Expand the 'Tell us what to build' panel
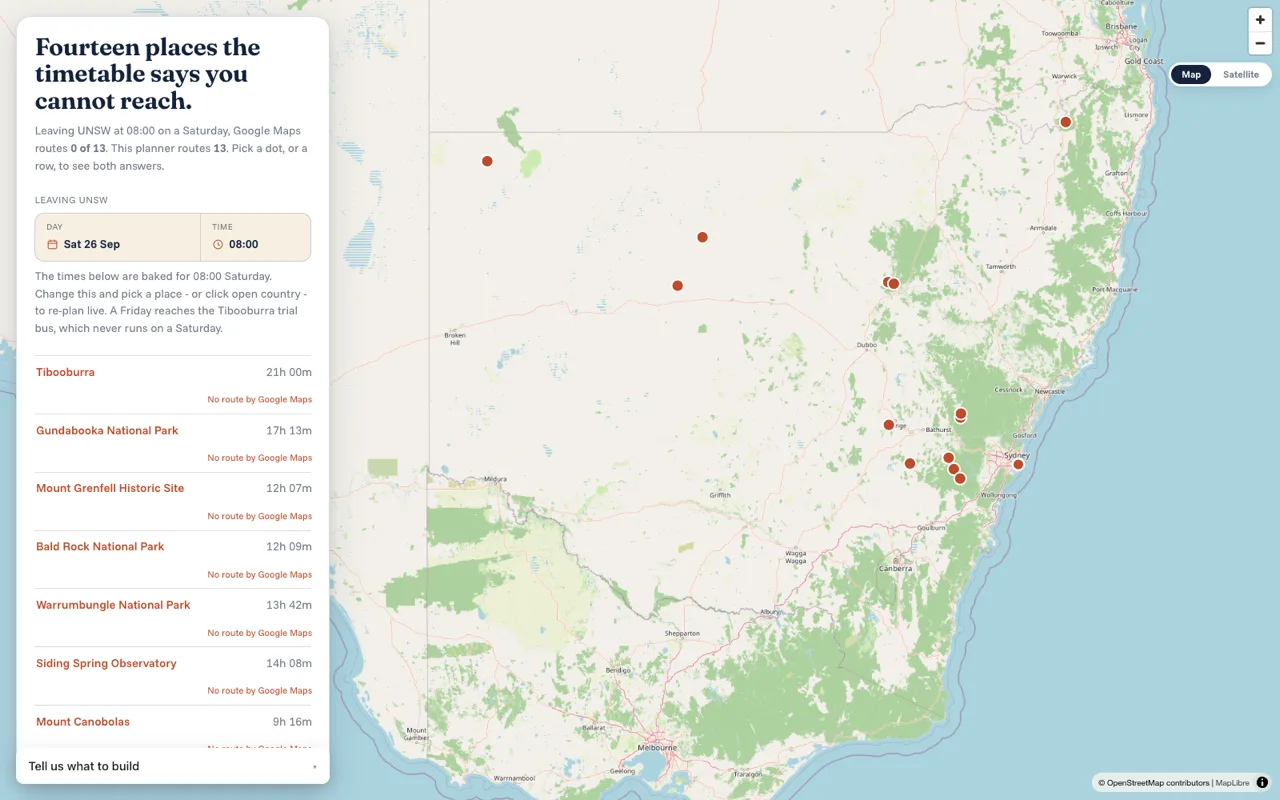Screen dimensions: 1280x800 coord(173,766)
